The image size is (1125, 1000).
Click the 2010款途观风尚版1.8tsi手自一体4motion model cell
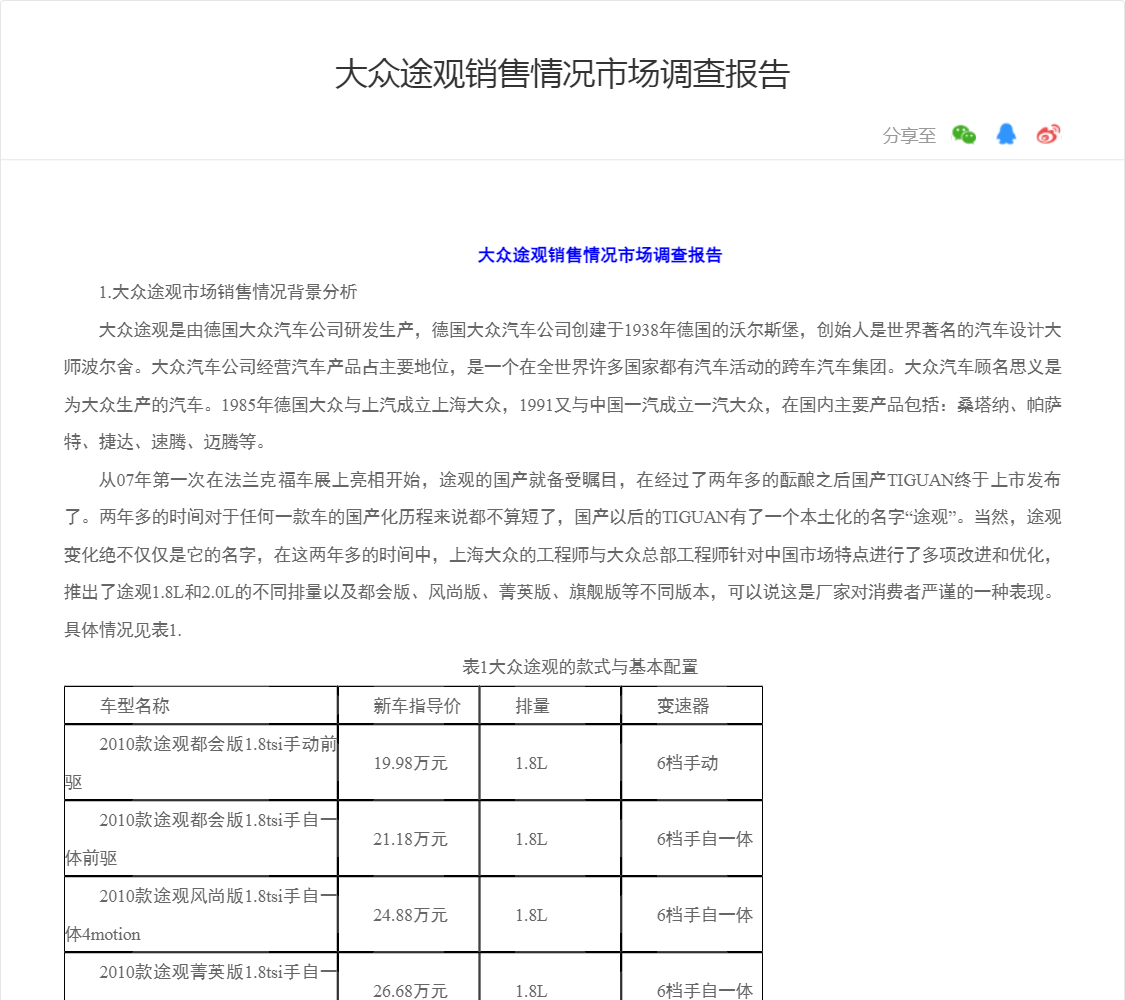point(201,915)
